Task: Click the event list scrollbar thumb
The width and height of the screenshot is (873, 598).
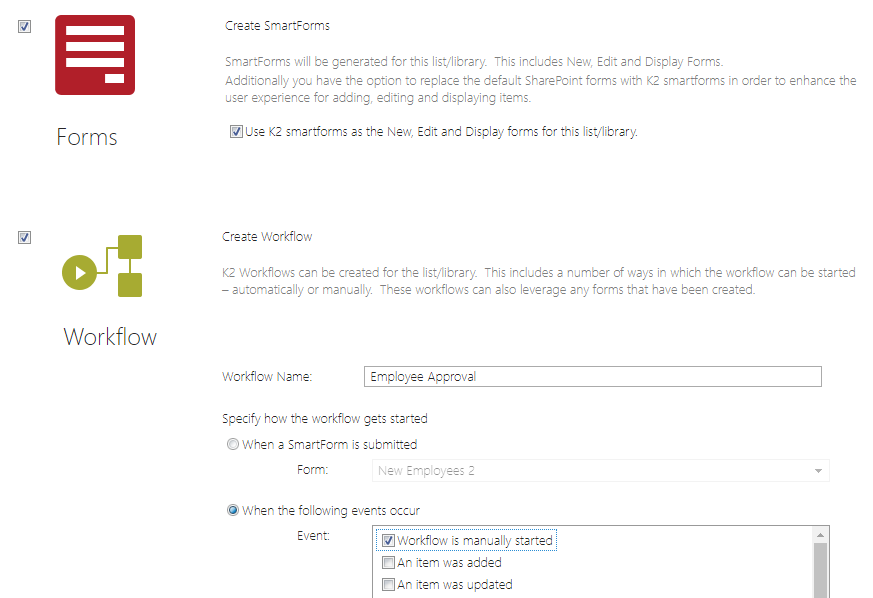Action: (x=821, y=572)
